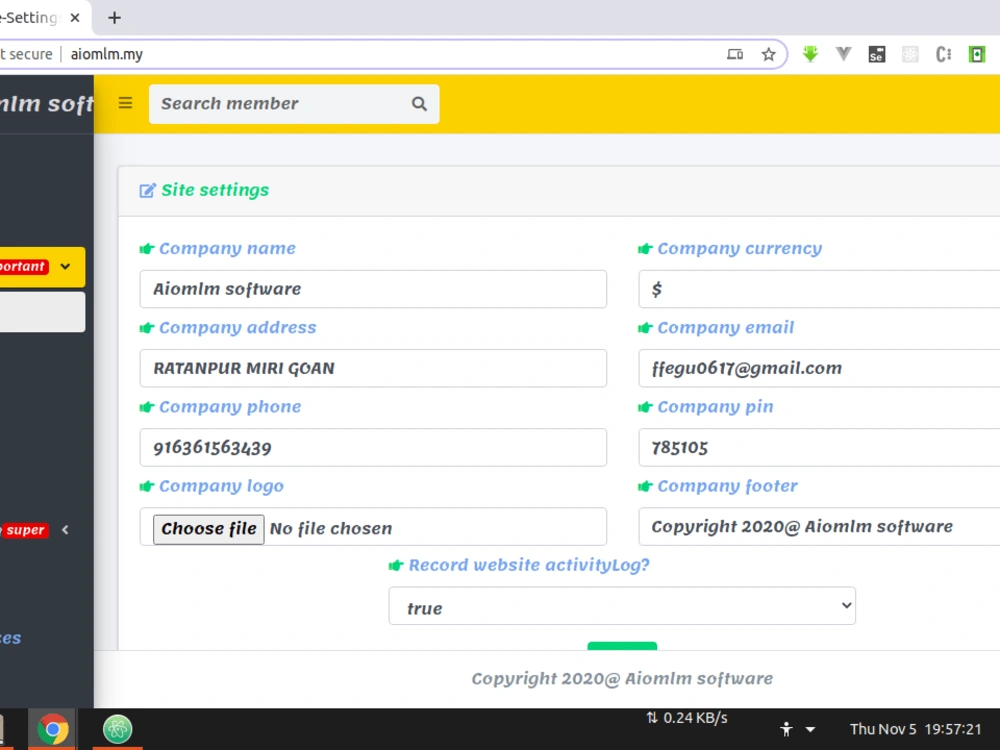
Task: Expand the super sidebar menu arrow
Action: (x=65, y=530)
